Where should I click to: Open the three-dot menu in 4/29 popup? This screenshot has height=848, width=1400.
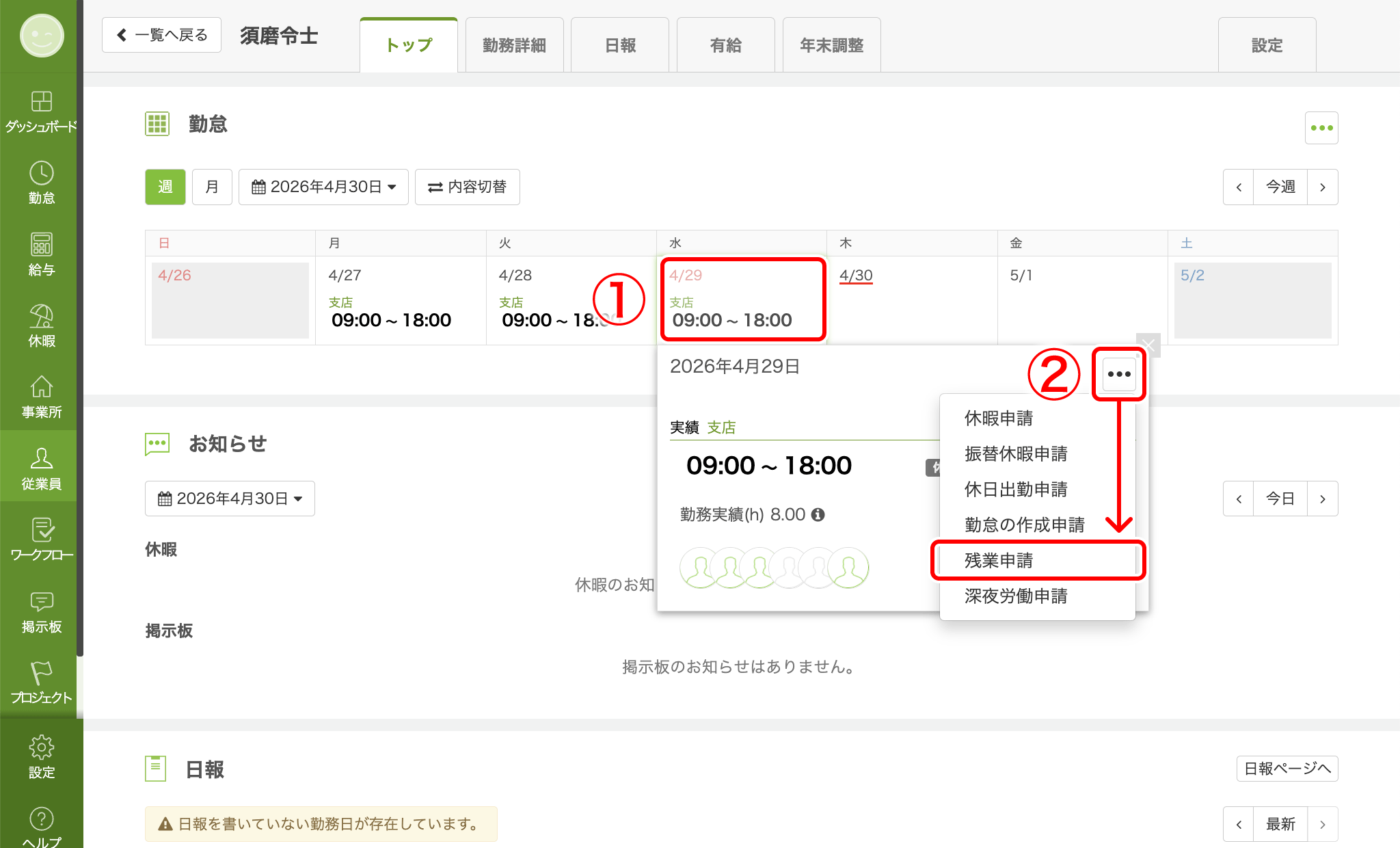pyautogui.click(x=1119, y=374)
